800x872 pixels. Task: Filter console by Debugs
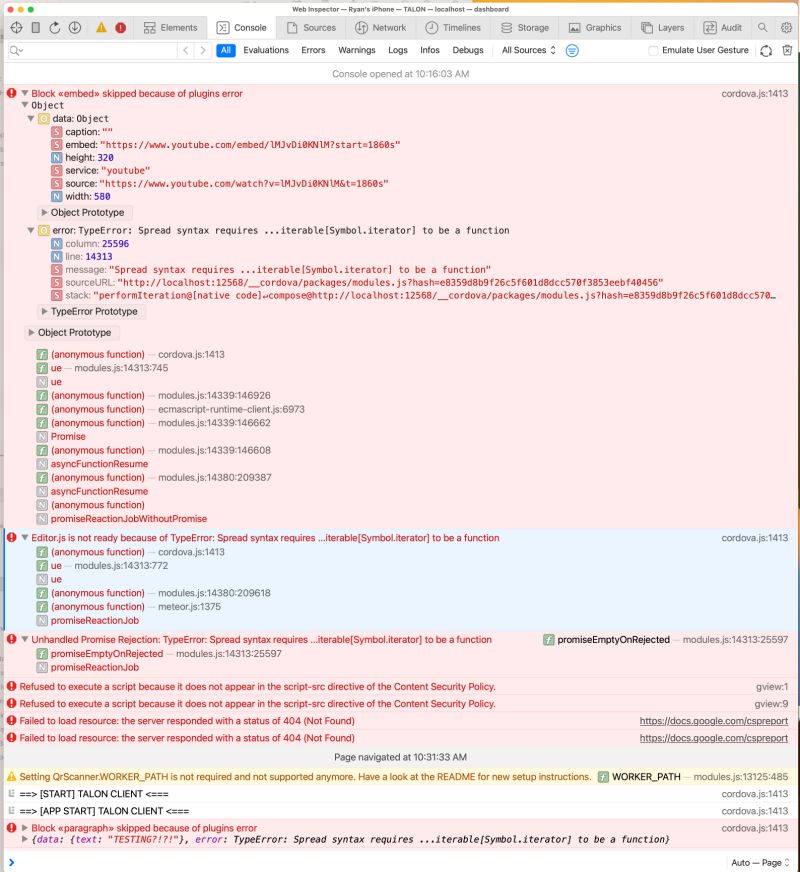tap(468, 50)
